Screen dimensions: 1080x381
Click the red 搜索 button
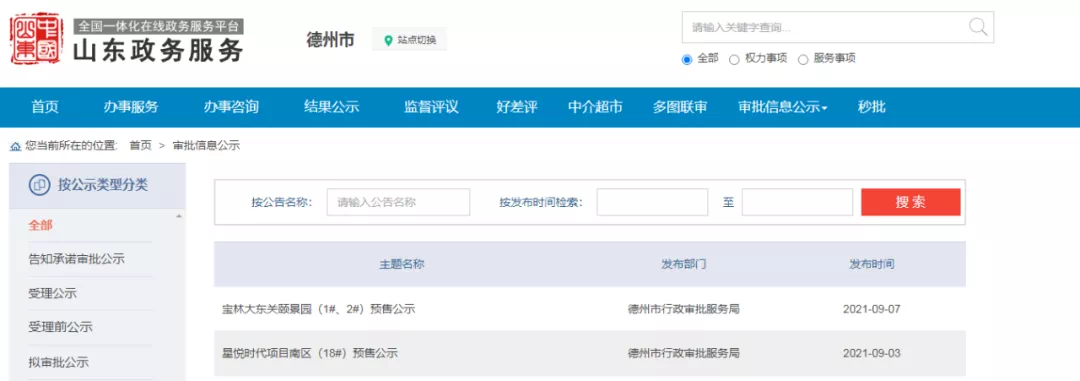(x=911, y=203)
